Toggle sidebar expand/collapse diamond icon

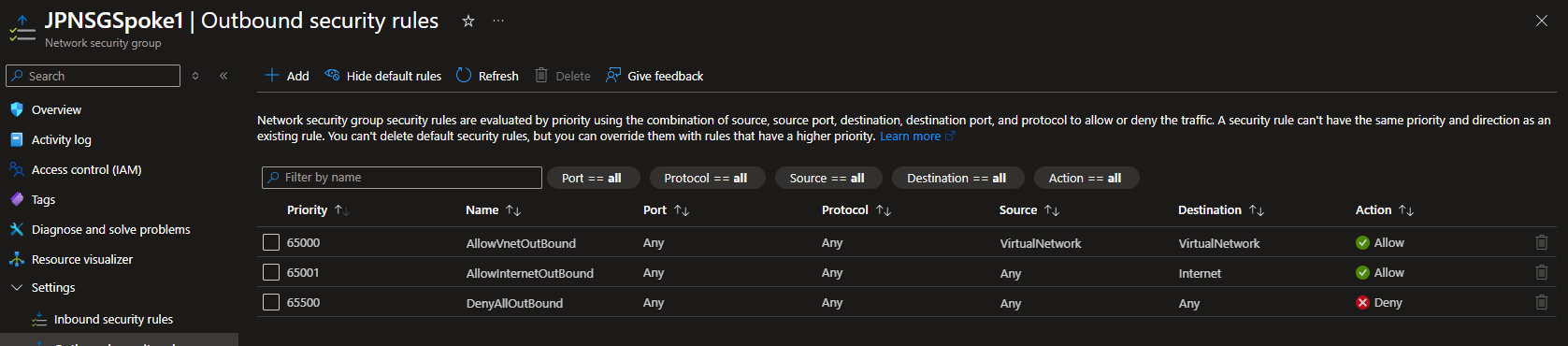(x=195, y=76)
